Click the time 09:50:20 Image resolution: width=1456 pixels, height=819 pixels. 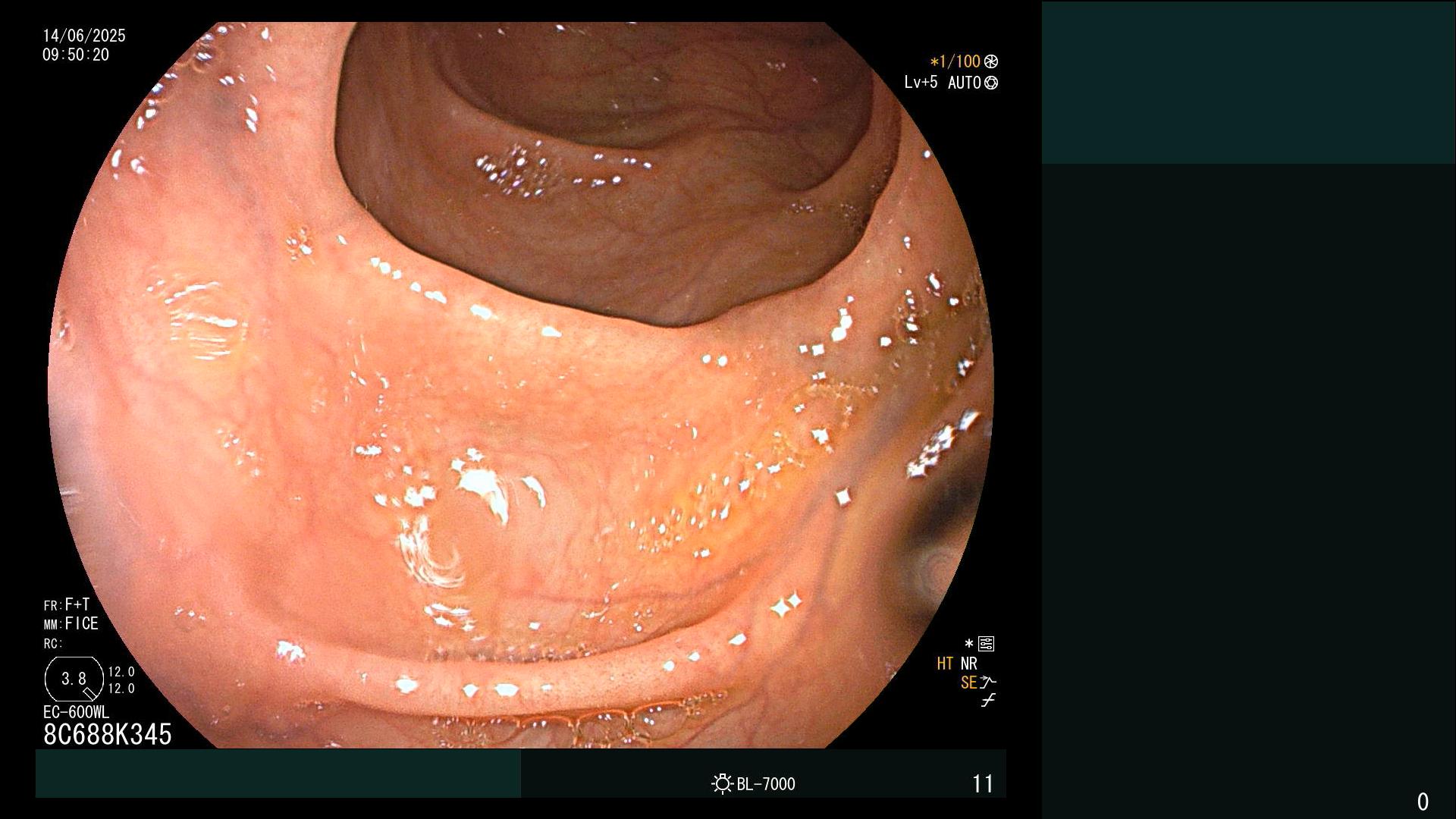(76, 55)
